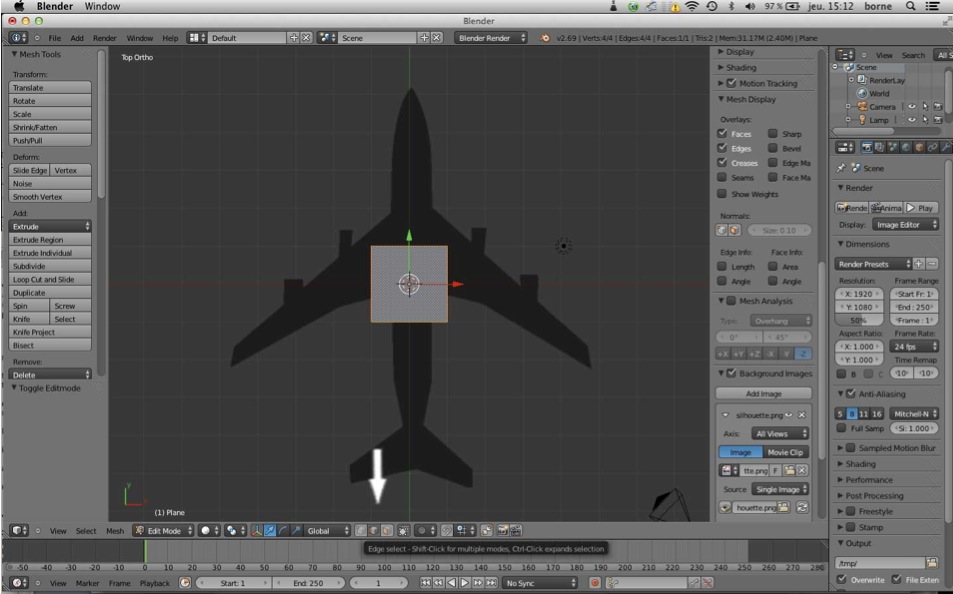
Task: Click the limit selection to visible icon
Action: click(x=404, y=530)
